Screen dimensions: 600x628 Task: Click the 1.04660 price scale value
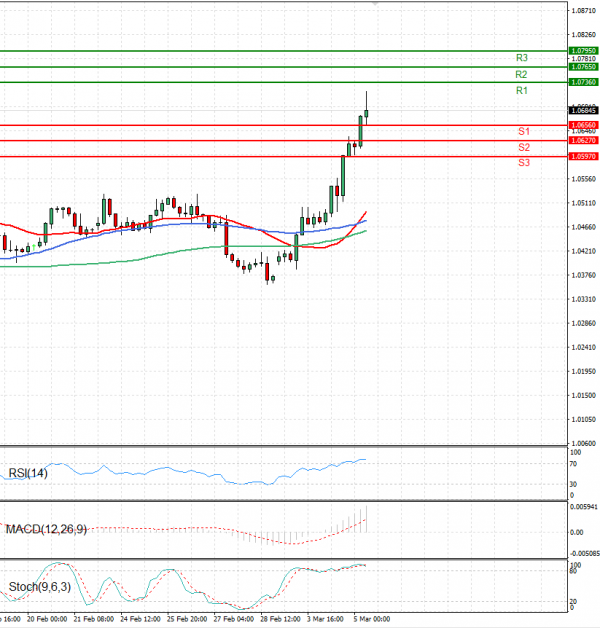click(584, 227)
